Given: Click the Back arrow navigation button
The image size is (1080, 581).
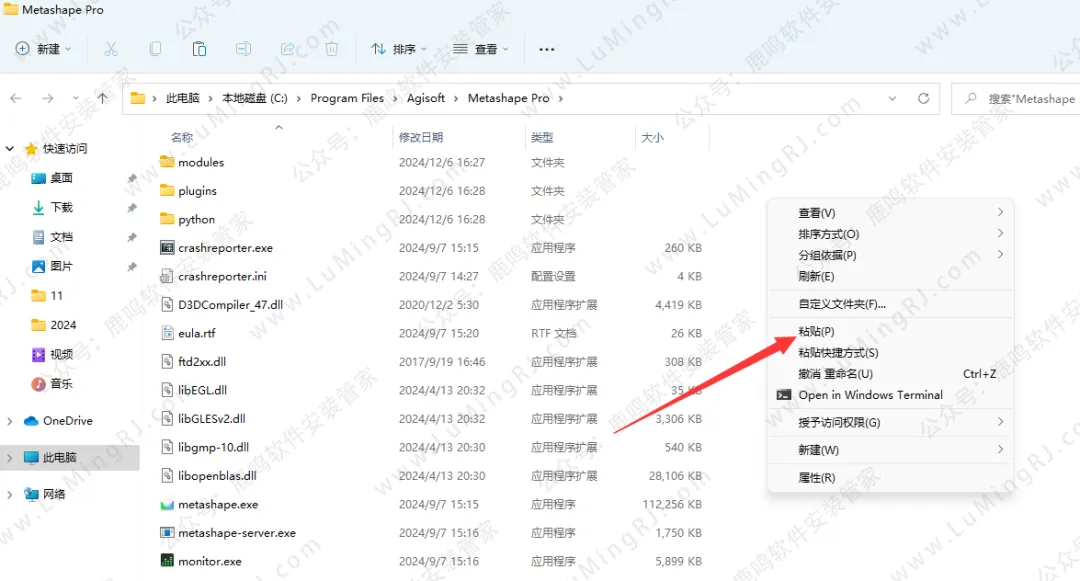Looking at the screenshot, I should tap(16, 98).
